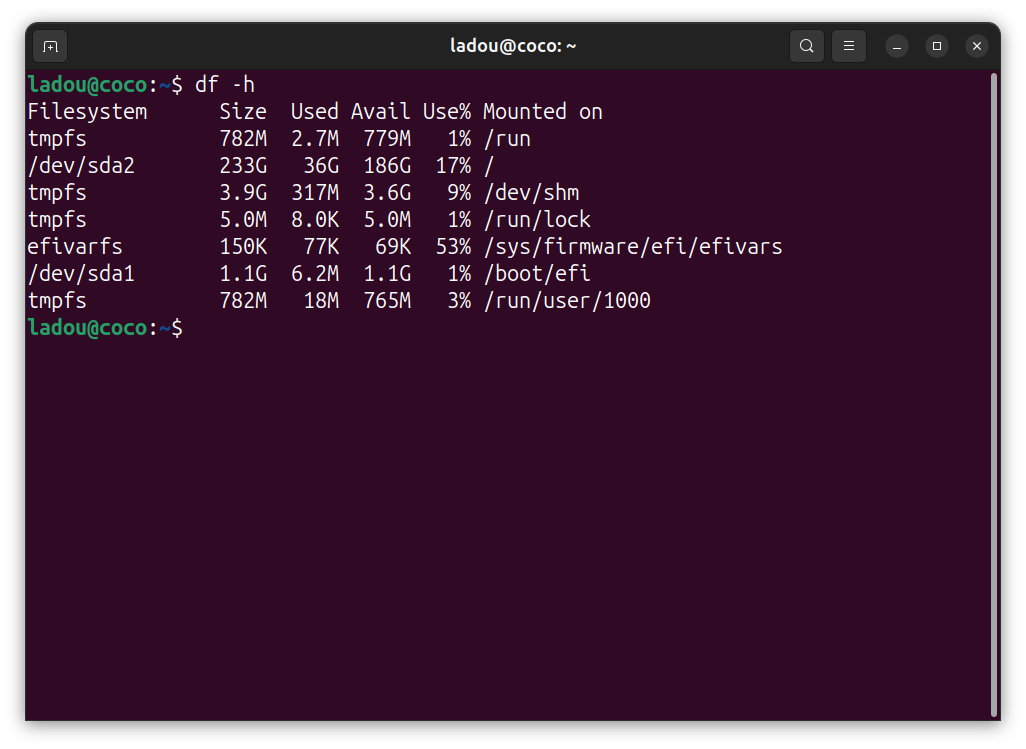This screenshot has height=749, width=1026.
Task: Click the /dev/sda1 filesystem entry
Action: [81, 274]
